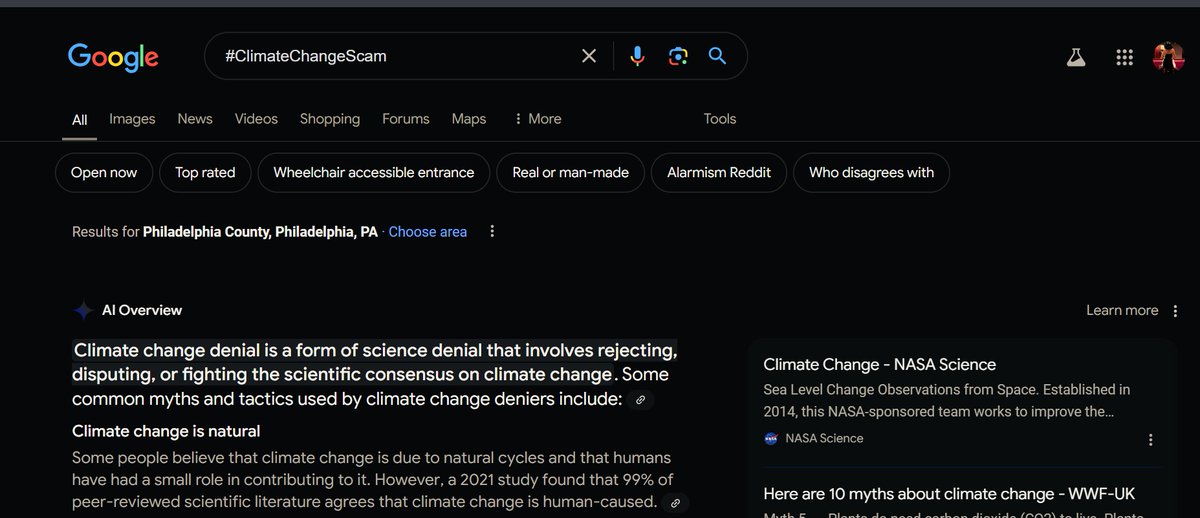Click 'Learn more' about AI Overview
Image resolution: width=1200 pixels, height=518 pixels.
click(x=1122, y=310)
